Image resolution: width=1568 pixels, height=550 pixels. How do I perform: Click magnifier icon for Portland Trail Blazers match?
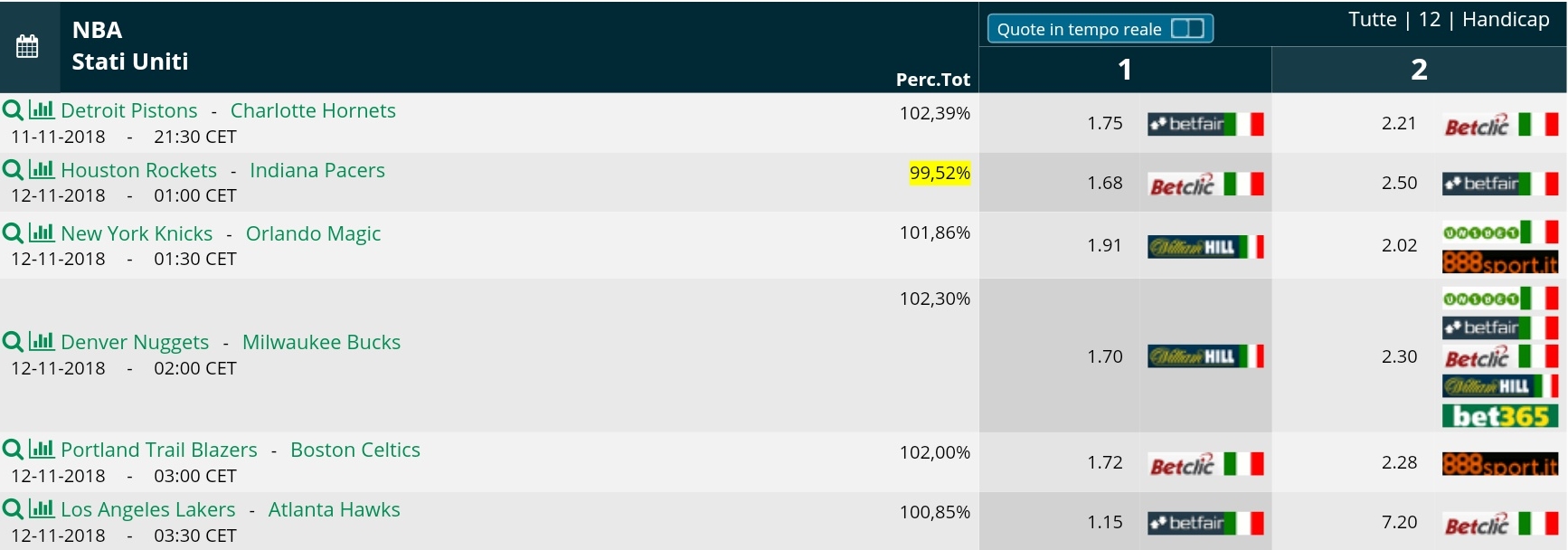tap(13, 450)
